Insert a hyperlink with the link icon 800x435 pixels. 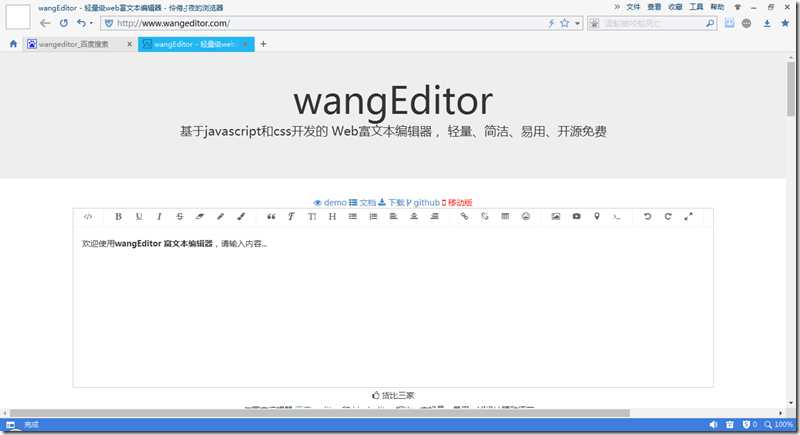(x=464, y=217)
